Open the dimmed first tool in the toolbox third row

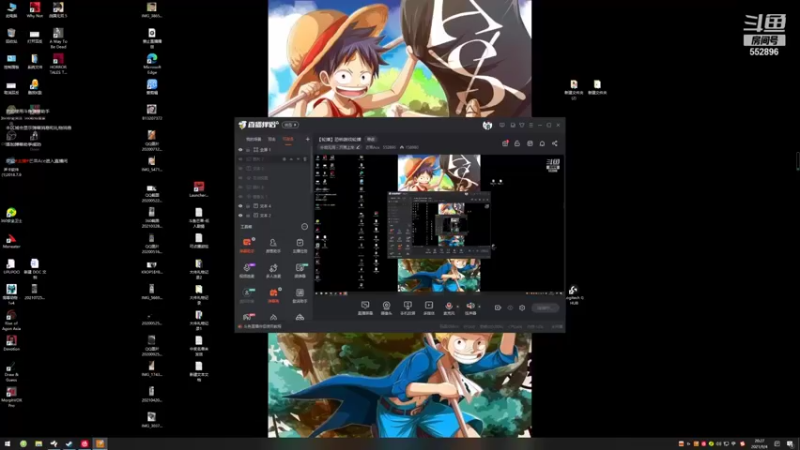pos(247,295)
